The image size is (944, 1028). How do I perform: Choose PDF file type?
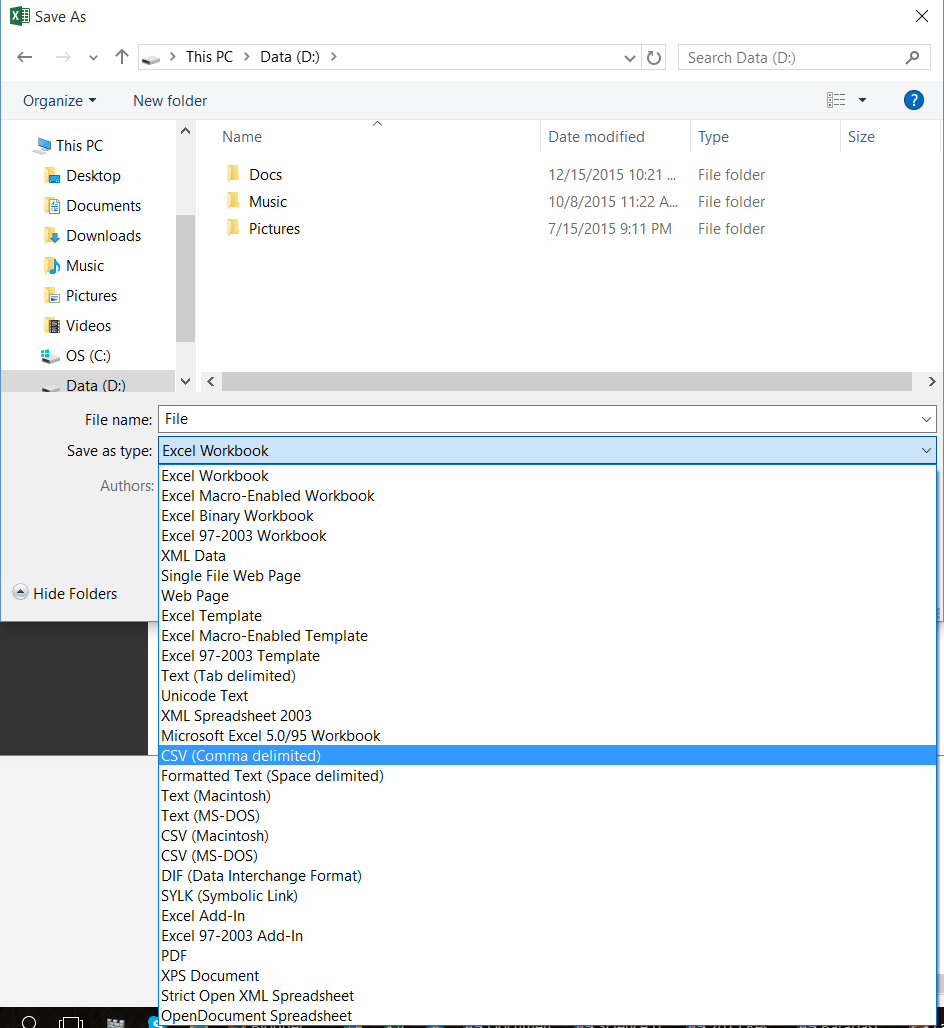(547, 956)
